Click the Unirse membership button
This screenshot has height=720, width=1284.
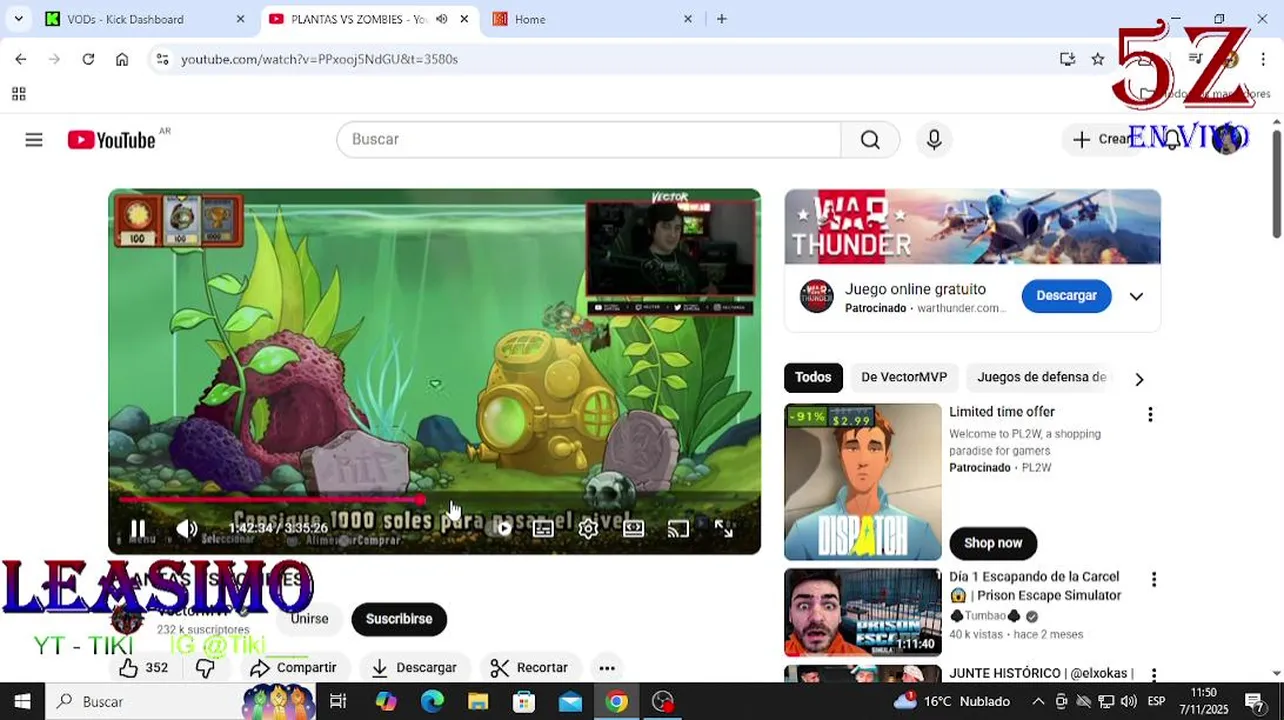(309, 619)
